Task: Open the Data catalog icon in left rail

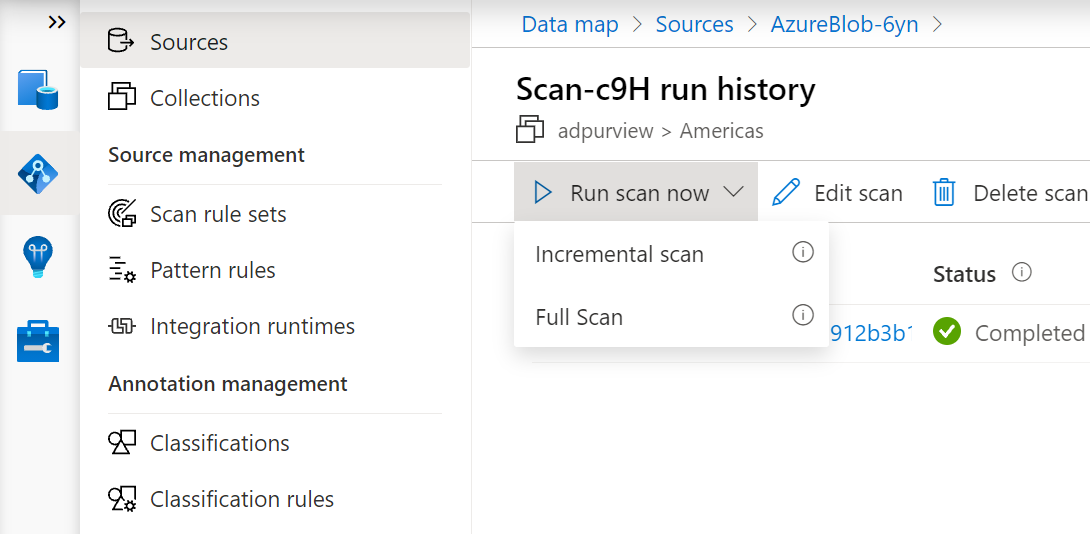Action: (38, 89)
